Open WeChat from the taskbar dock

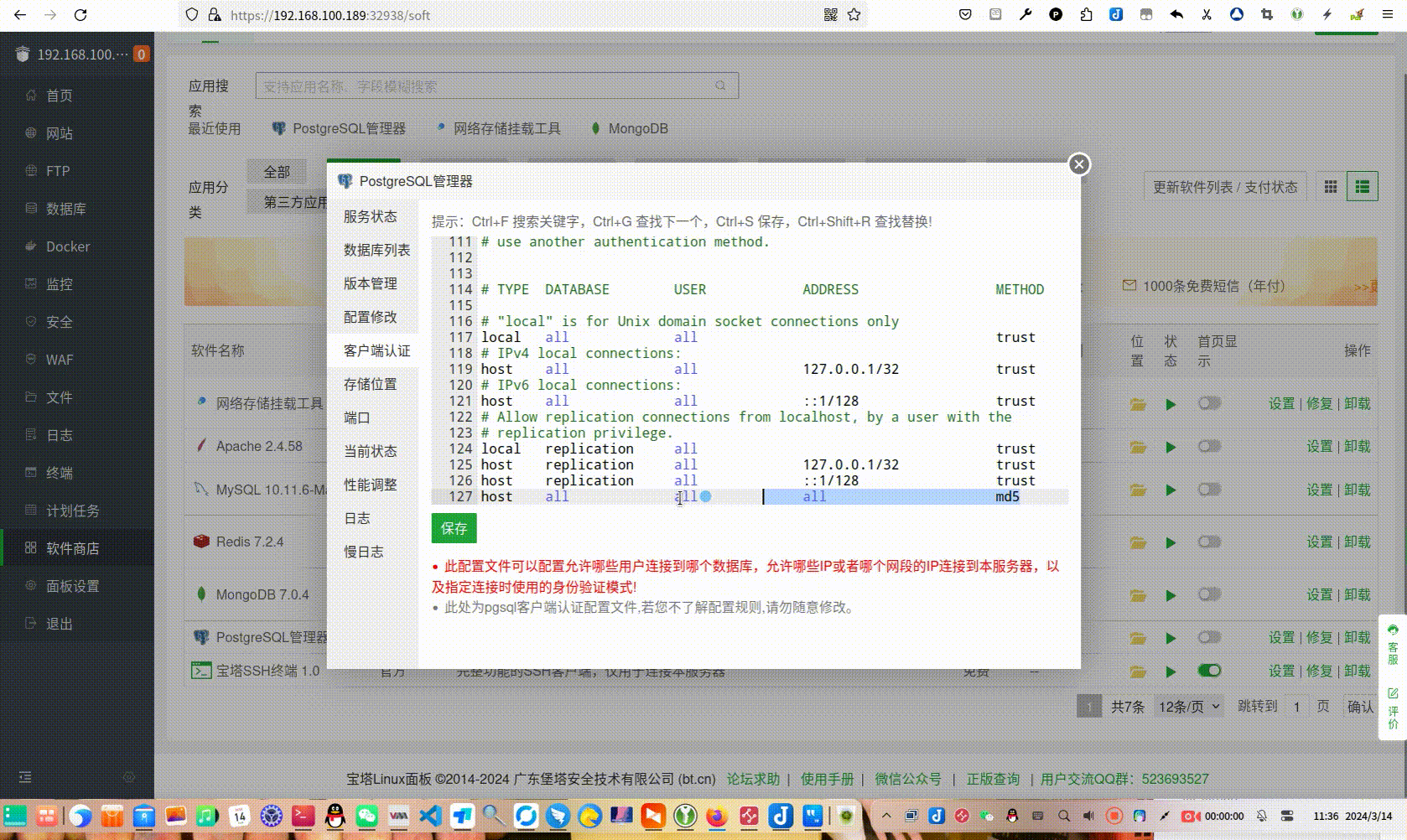[x=366, y=816]
